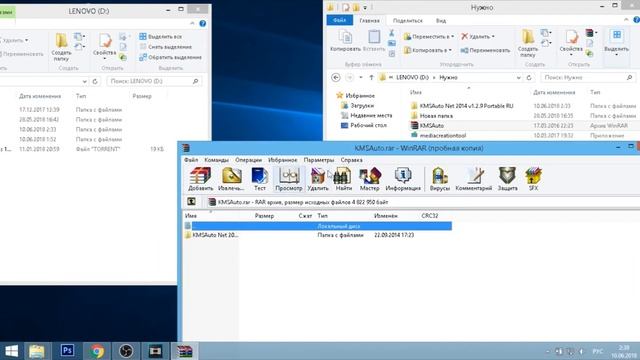Select KMSAuto Net 20... folder in WinRAR list
This screenshot has width=640, height=360.
(211, 235)
